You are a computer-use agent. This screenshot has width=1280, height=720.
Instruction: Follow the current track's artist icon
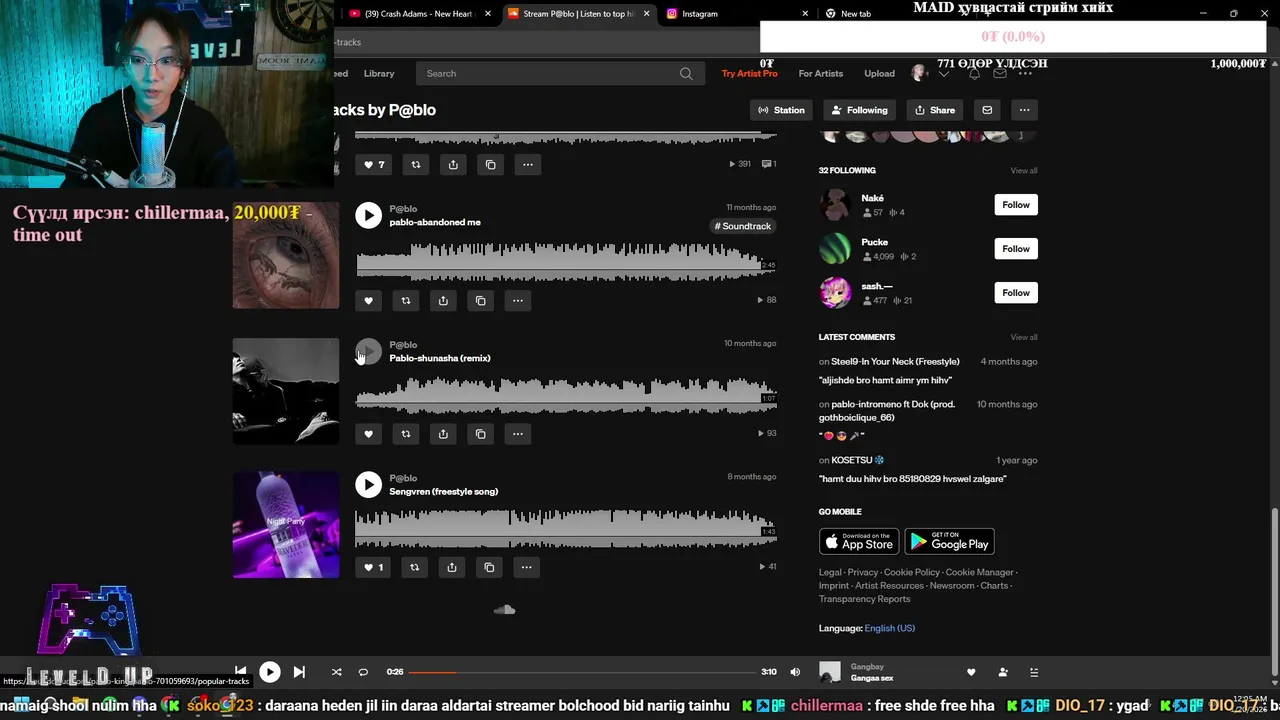tap(1003, 672)
